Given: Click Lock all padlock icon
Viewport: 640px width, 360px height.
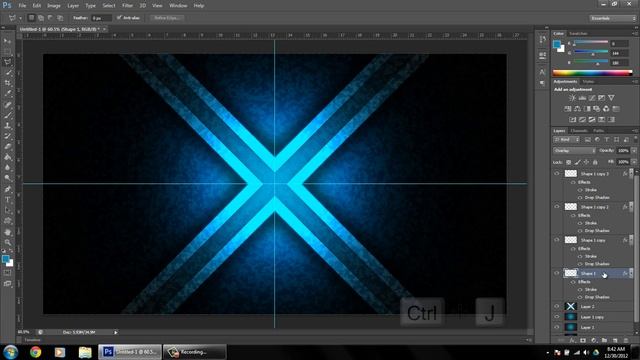Looking at the screenshot, I should tap(596, 162).
